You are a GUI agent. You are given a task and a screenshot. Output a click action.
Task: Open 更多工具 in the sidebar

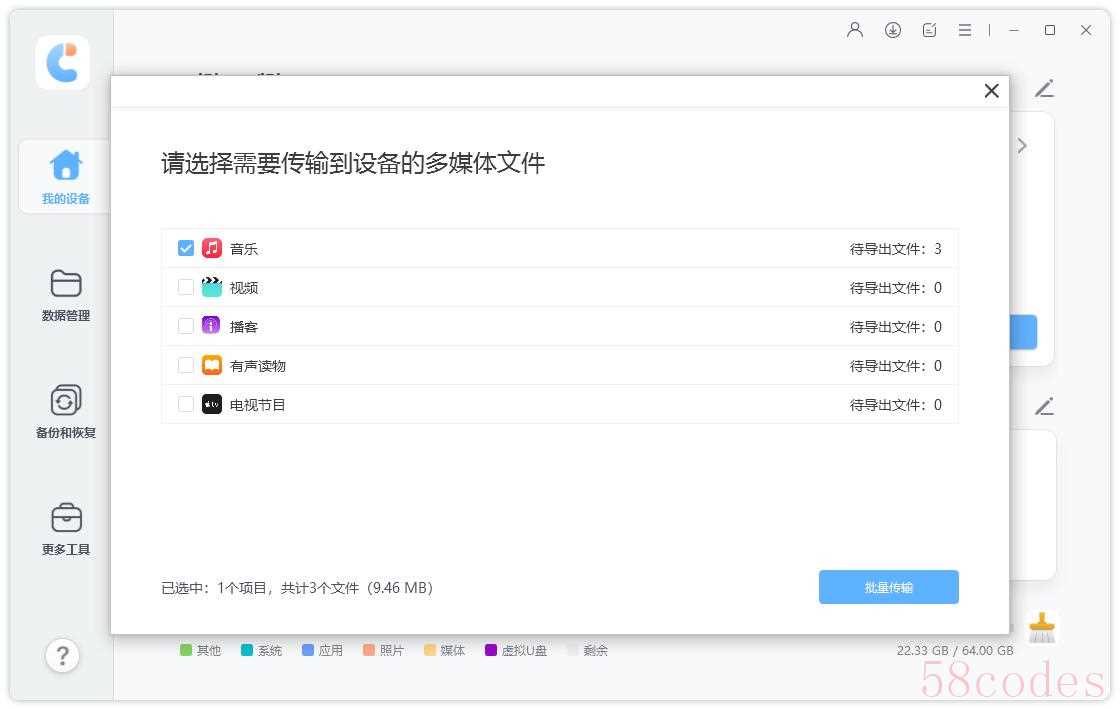(x=66, y=530)
